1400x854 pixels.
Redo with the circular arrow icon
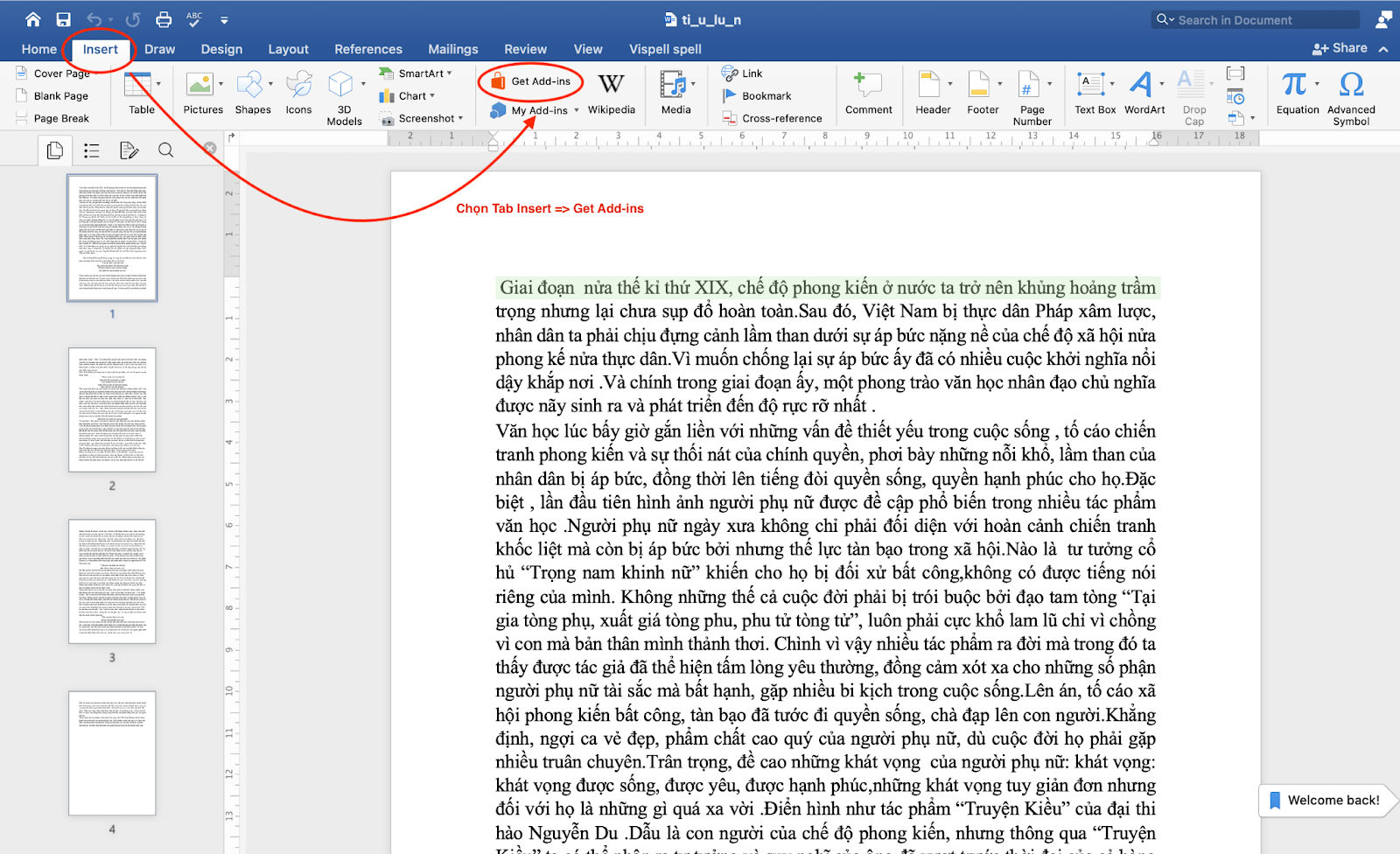(x=132, y=19)
